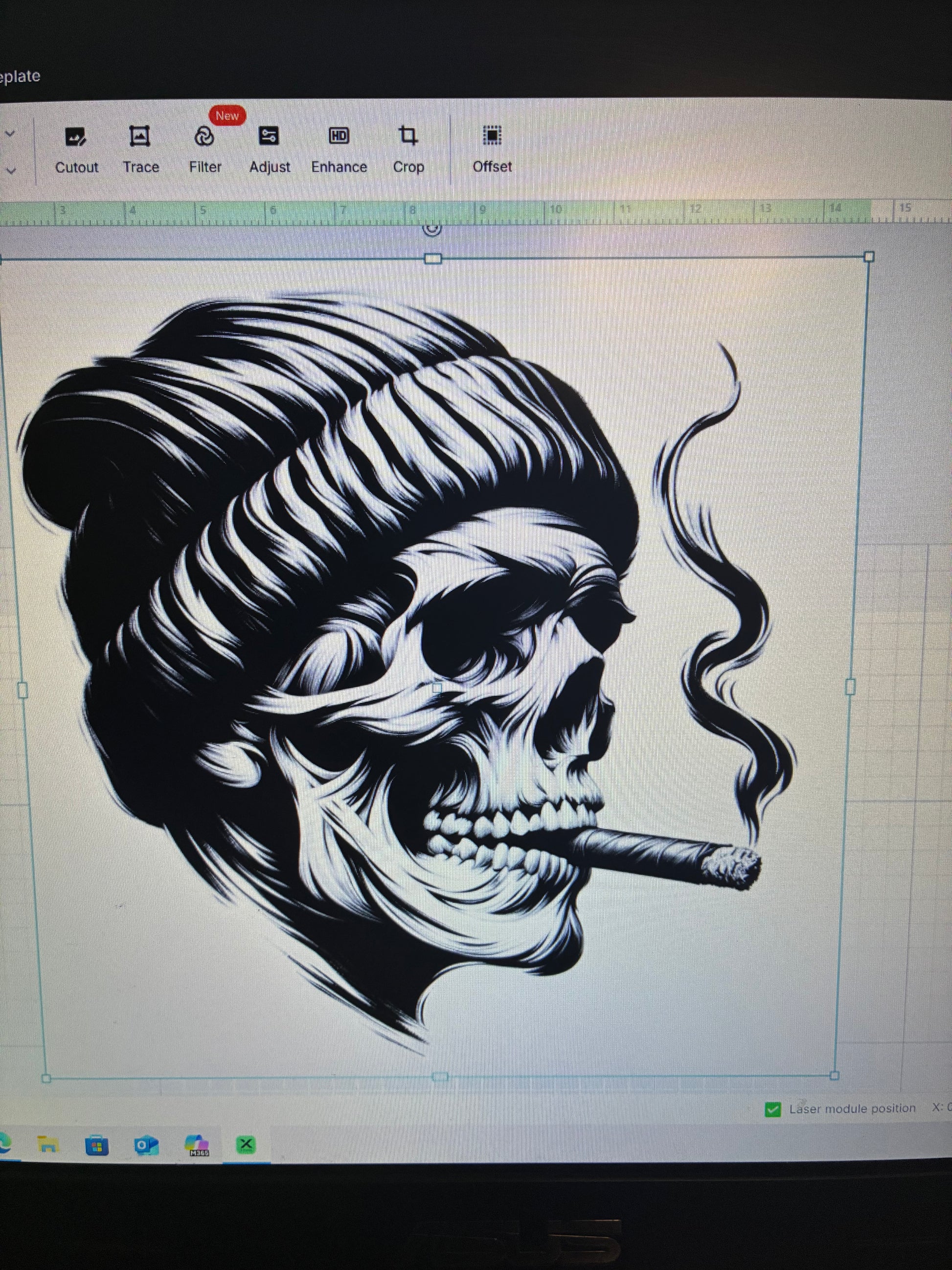The image size is (952, 1270).
Task: Open Microsoft 365 Copilot taskbar icon
Action: (197, 1145)
